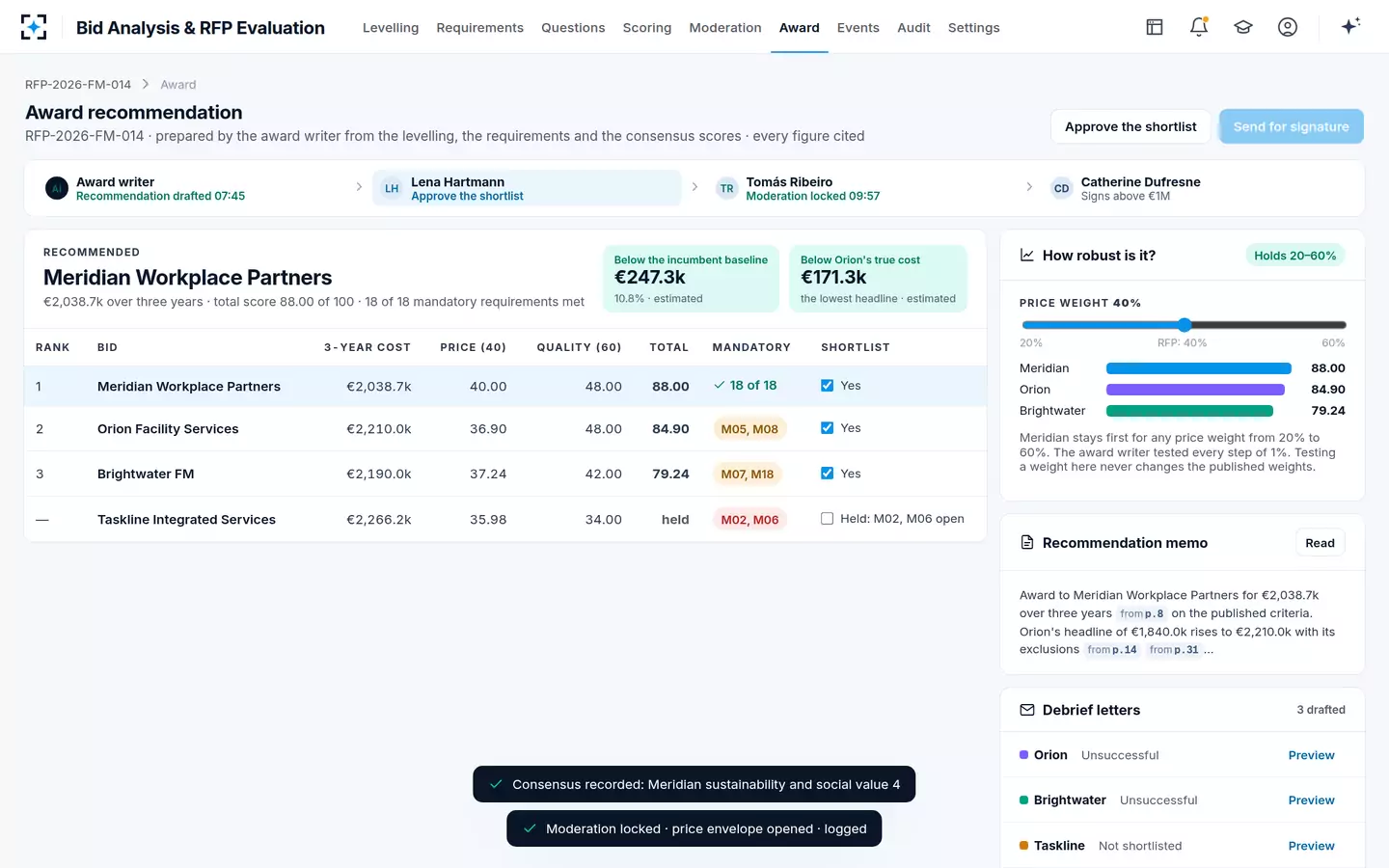Preview Taskline debrief letter

click(x=1312, y=846)
